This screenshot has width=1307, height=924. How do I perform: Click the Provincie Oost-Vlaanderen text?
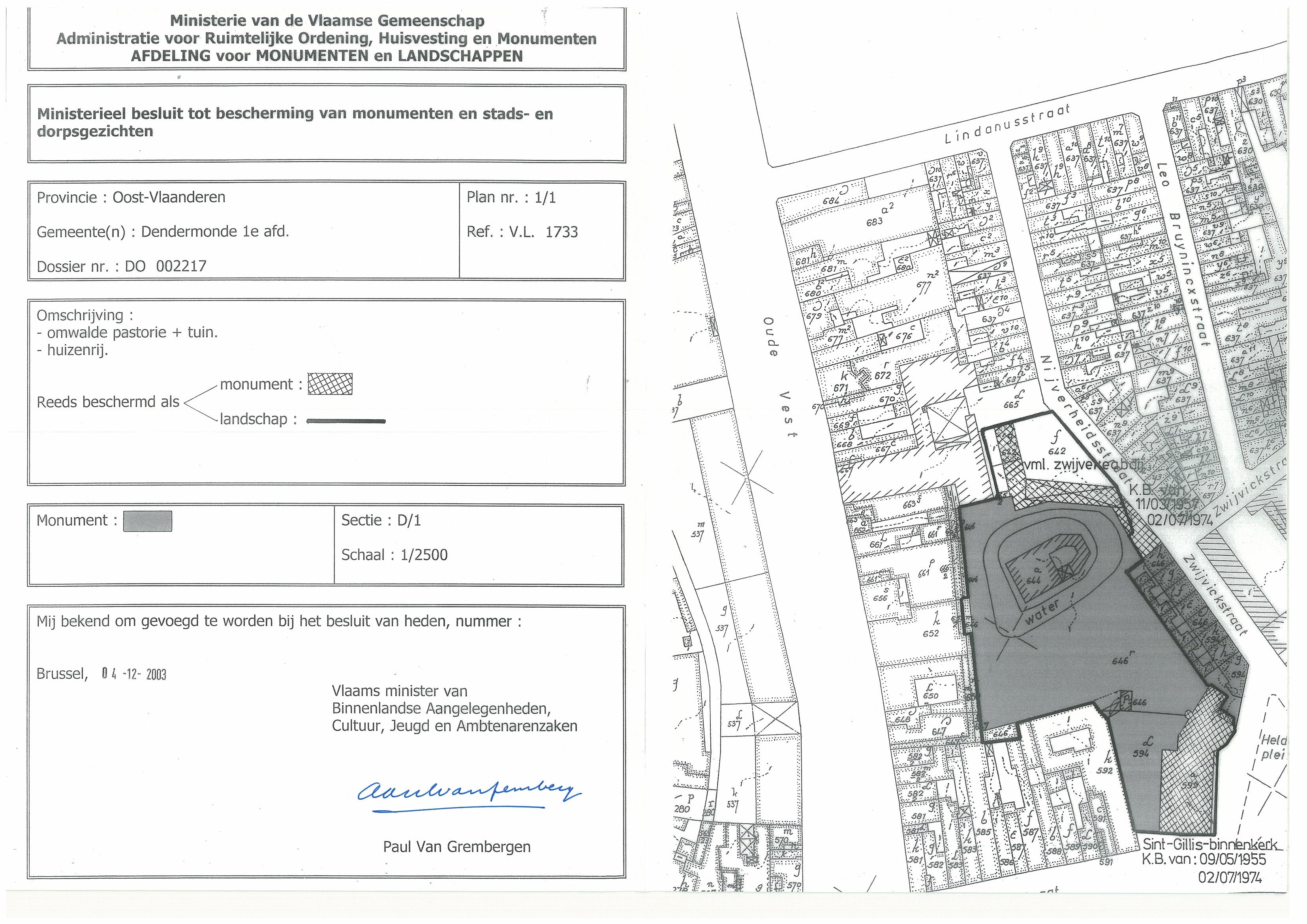point(131,197)
